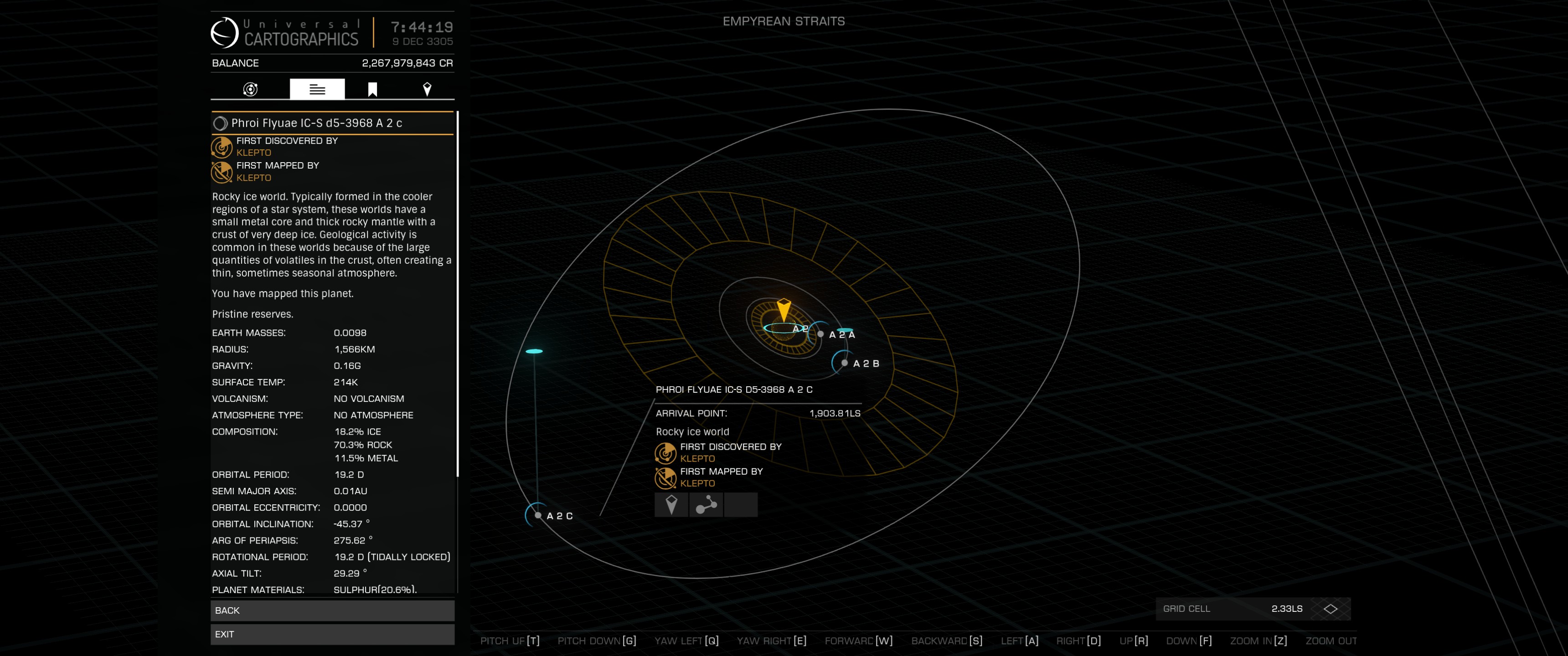The width and height of the screenshot is (1568, 656).
Task: Toggle the grid cell diamond icon
Action: point(1331,609)
